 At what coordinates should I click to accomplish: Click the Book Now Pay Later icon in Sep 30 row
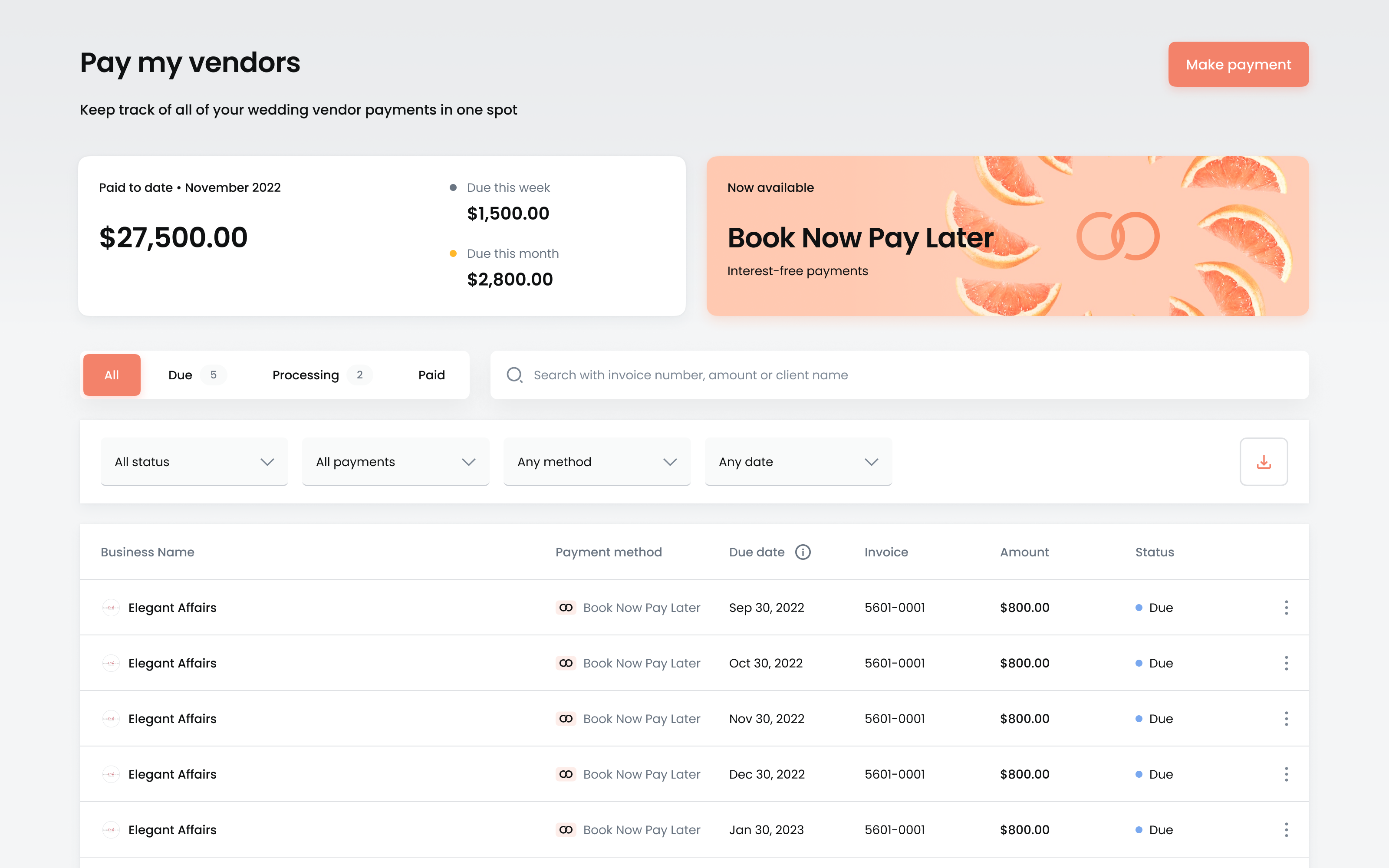(x=566, y=607)
